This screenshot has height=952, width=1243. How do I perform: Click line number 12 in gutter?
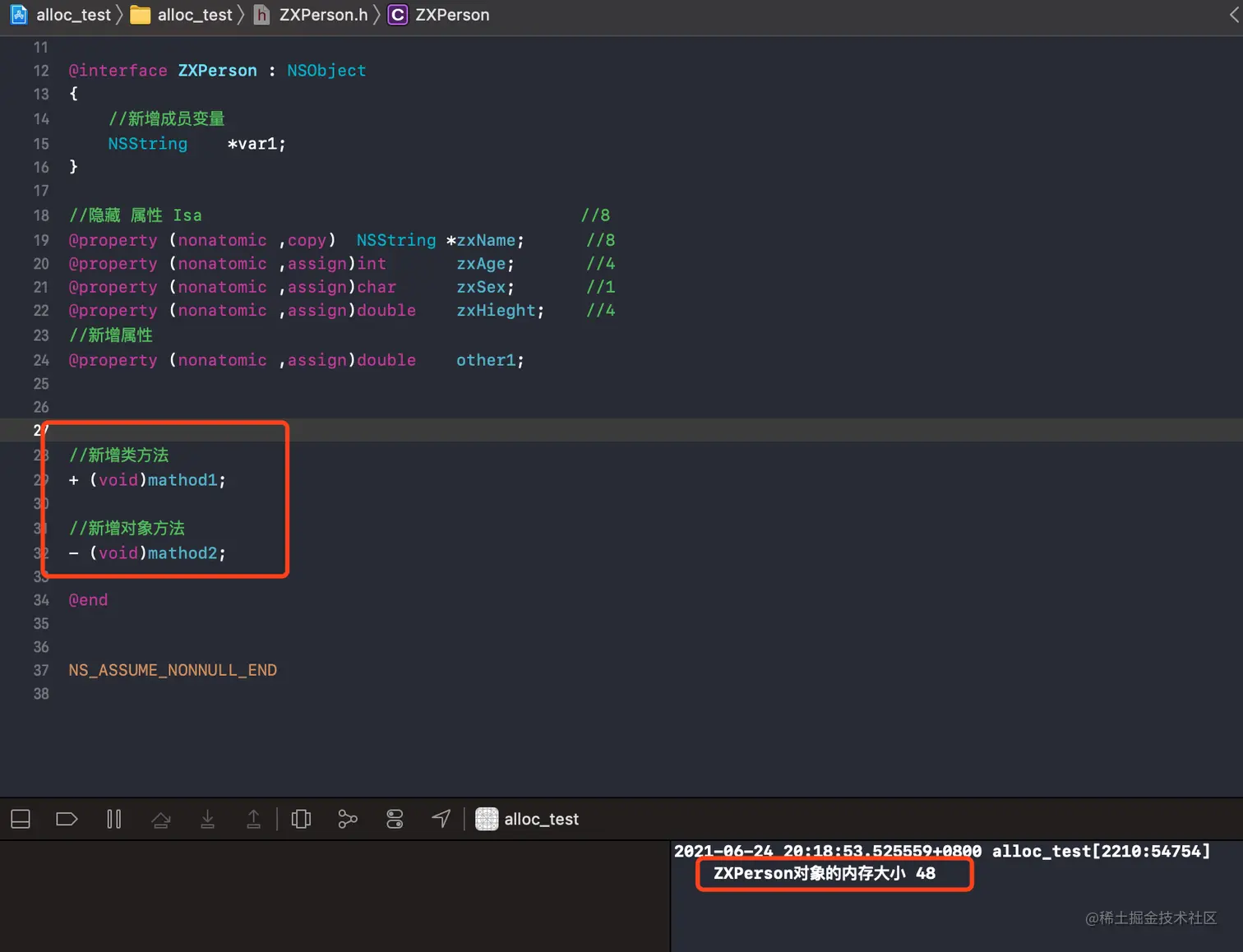tap(41, 71)
